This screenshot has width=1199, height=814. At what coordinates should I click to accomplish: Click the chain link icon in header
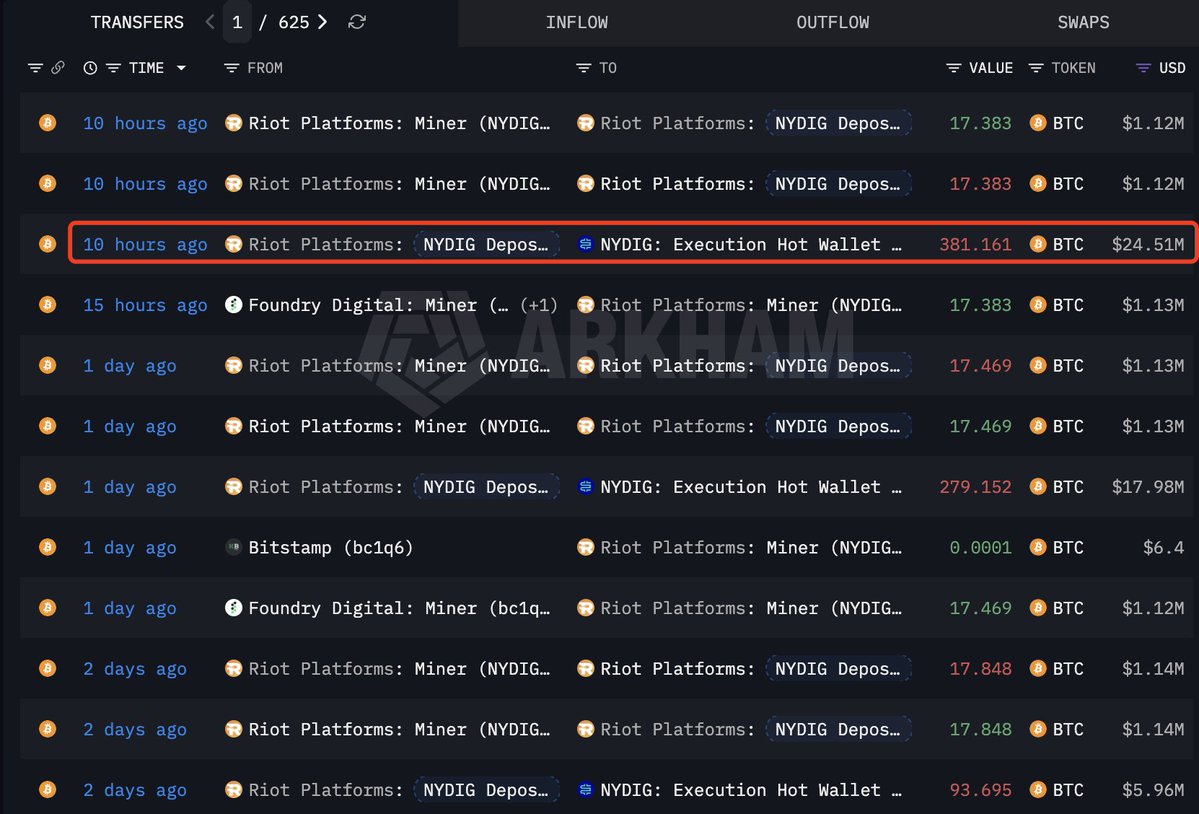coord(58,67)
